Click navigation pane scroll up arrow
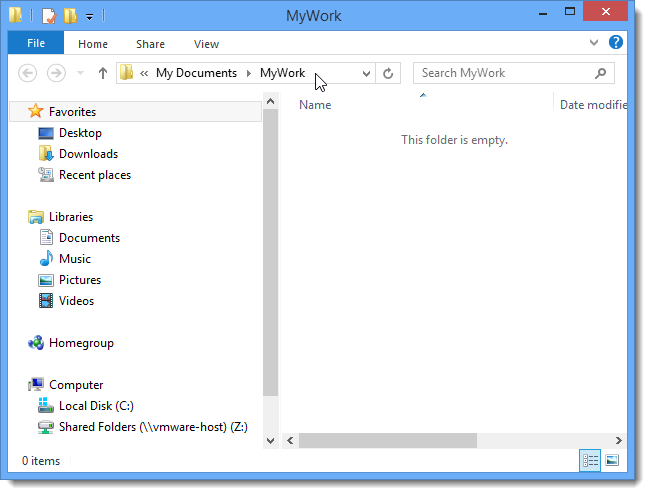650x495 pixels. pyautogui.click(x=271, y=101)
